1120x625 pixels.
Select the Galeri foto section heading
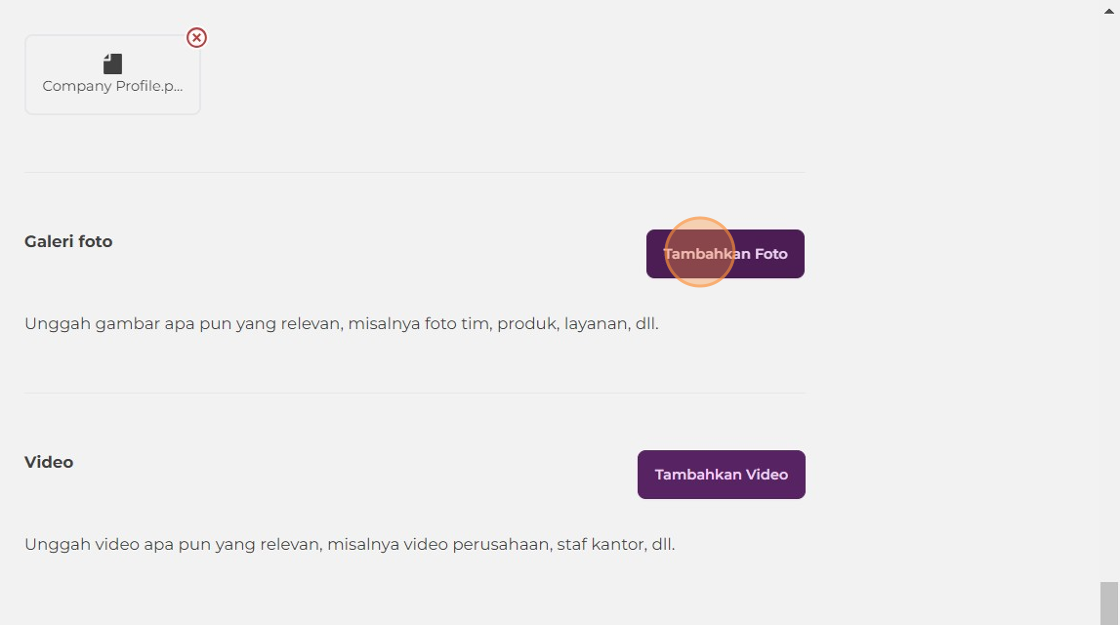[69, 241]
